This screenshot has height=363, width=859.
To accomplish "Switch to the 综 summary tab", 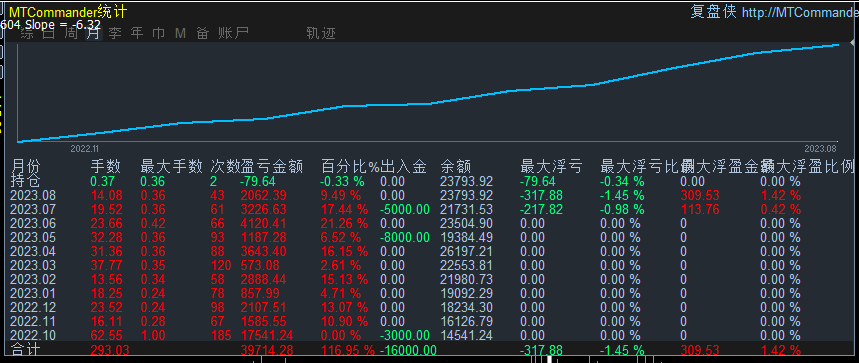I will (x=27, y=33).
